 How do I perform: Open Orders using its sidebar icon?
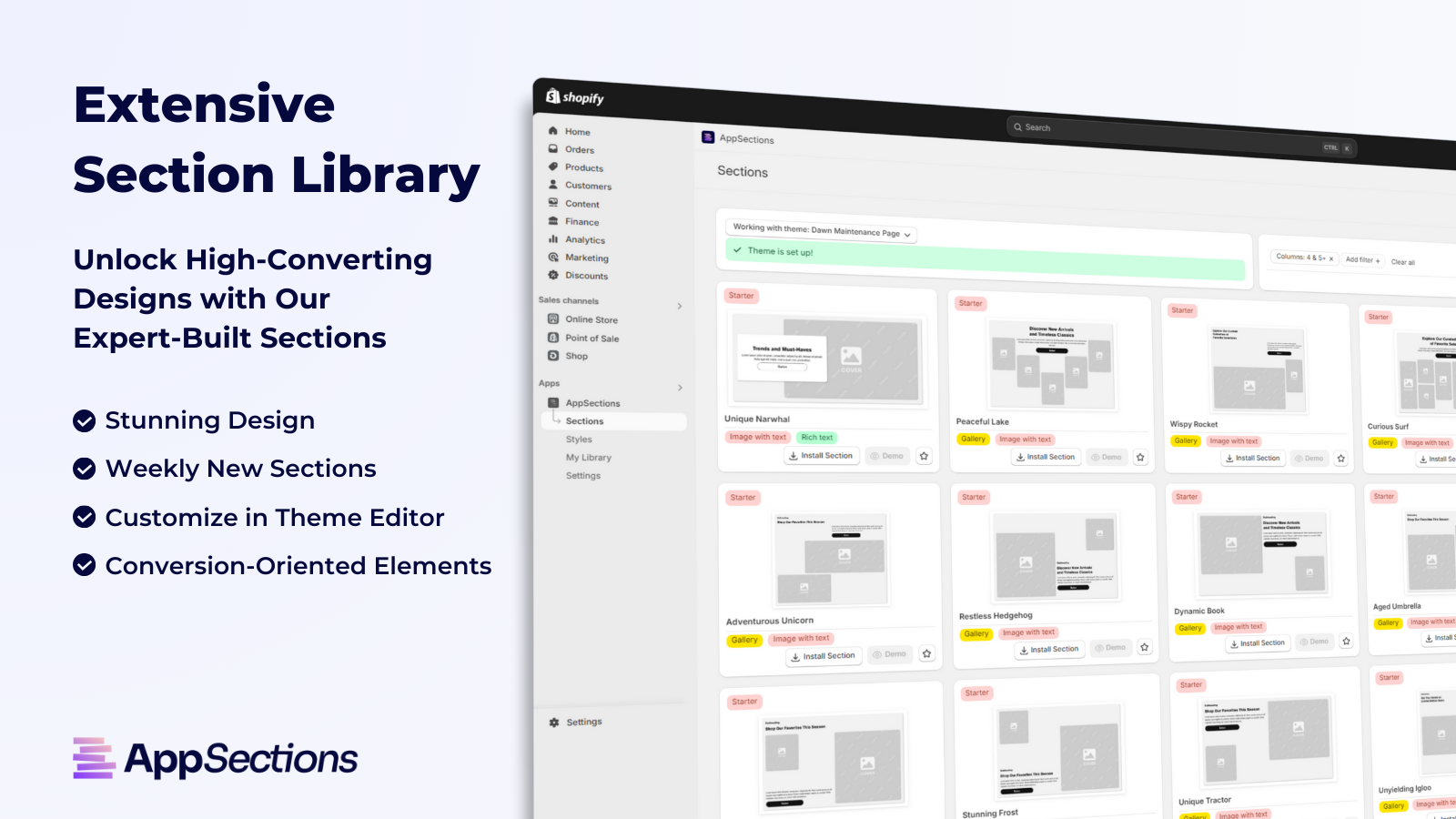(x=552, y=150)
